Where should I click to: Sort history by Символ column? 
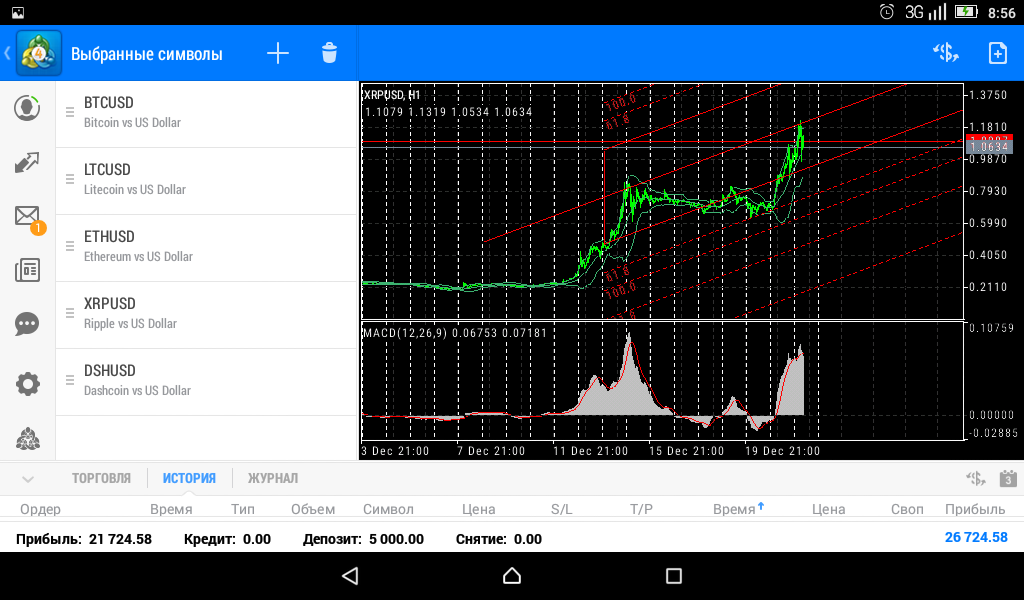coord(388,509)
